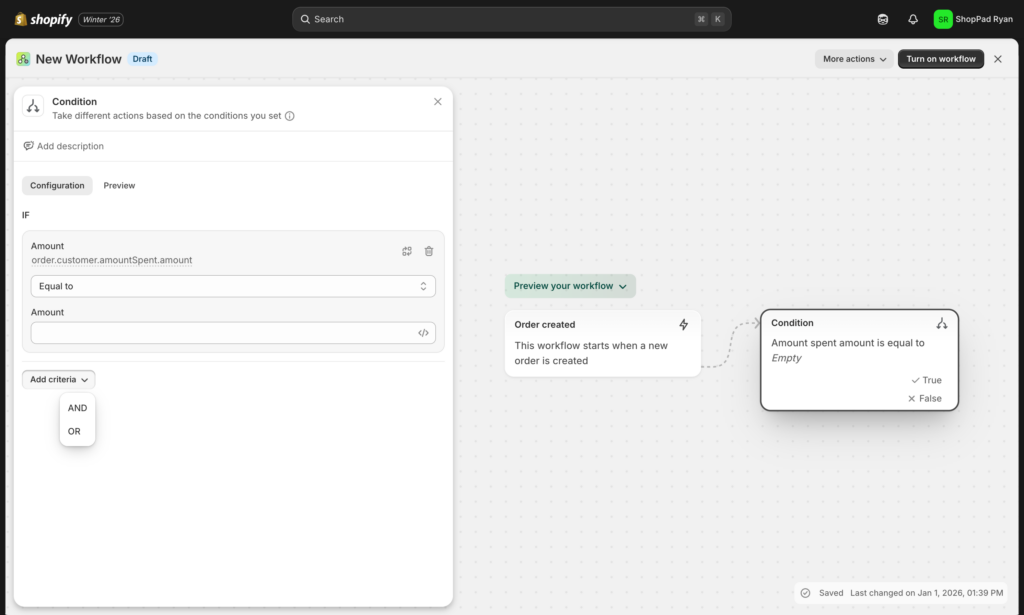Image resolution: width=1024 pixels, height=615 pixels.
Task: Select OR from the criteria menu
Action: point(75,431)
